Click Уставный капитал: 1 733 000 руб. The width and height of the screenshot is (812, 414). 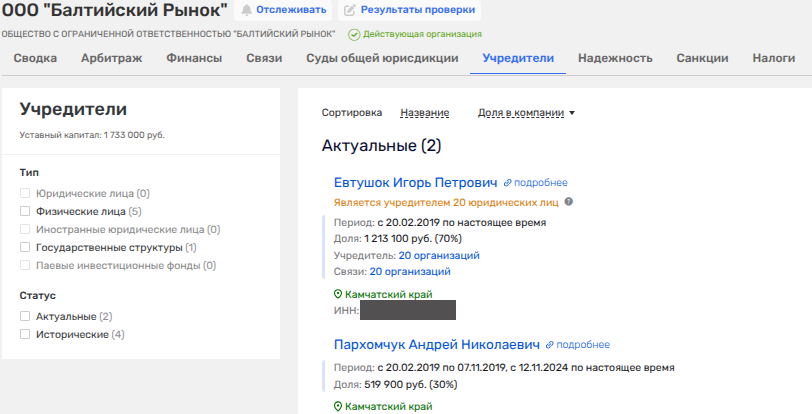pos(92,135)
